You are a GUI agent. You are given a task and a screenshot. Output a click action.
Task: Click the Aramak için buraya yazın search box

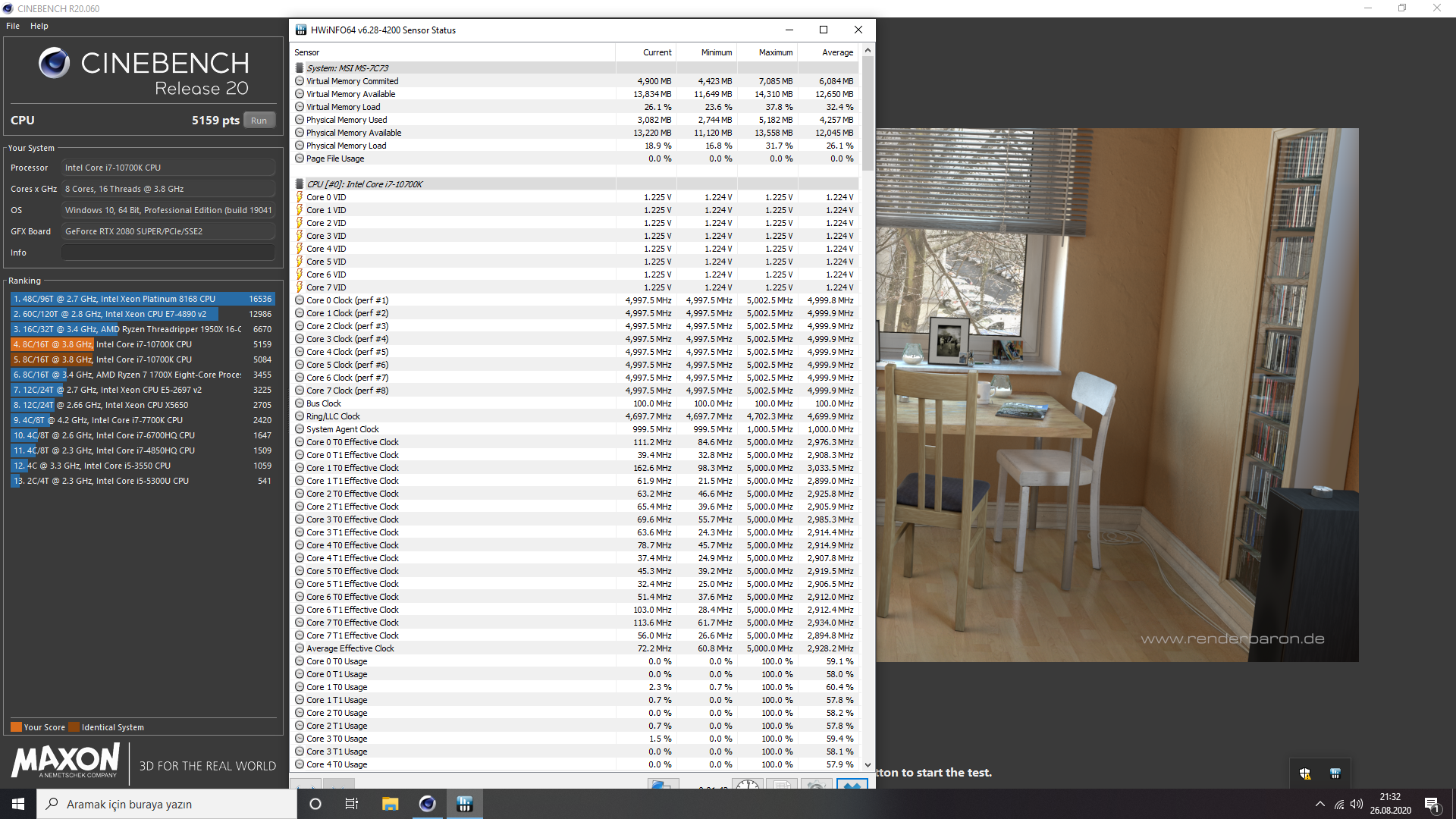(167, 804)
